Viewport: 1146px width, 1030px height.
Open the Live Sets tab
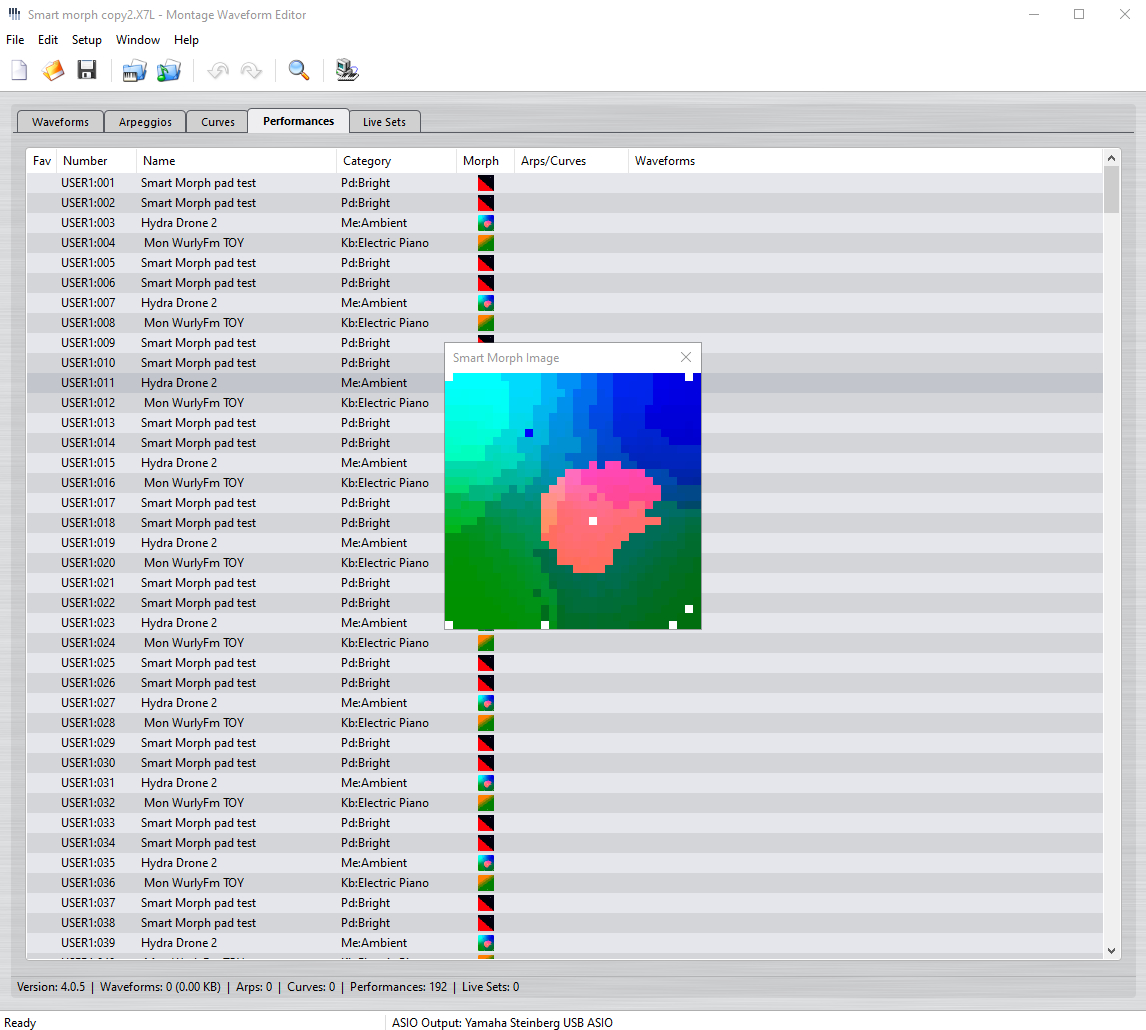(x=384, y=122)
